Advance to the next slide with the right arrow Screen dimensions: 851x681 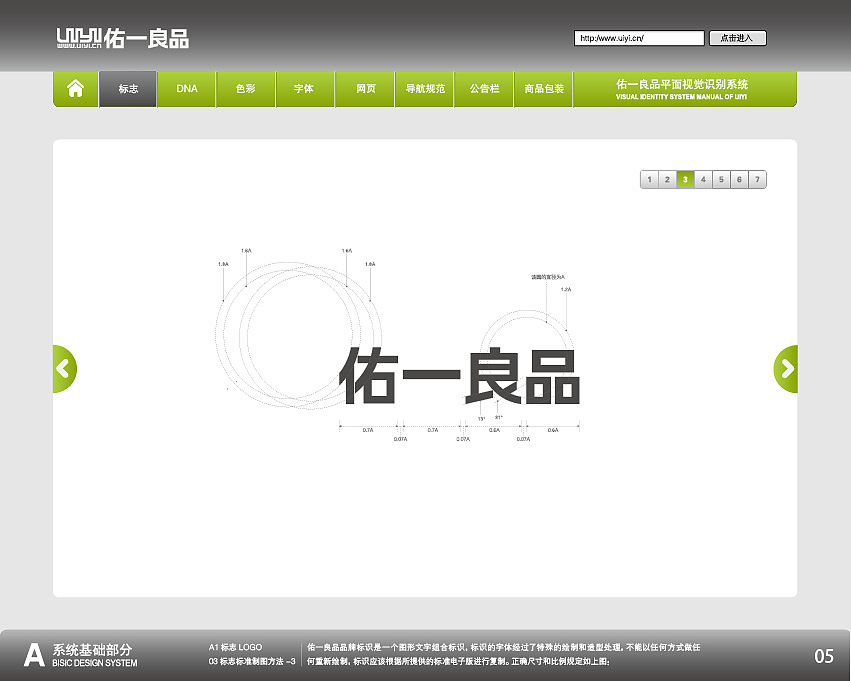[x=785, y=369]
